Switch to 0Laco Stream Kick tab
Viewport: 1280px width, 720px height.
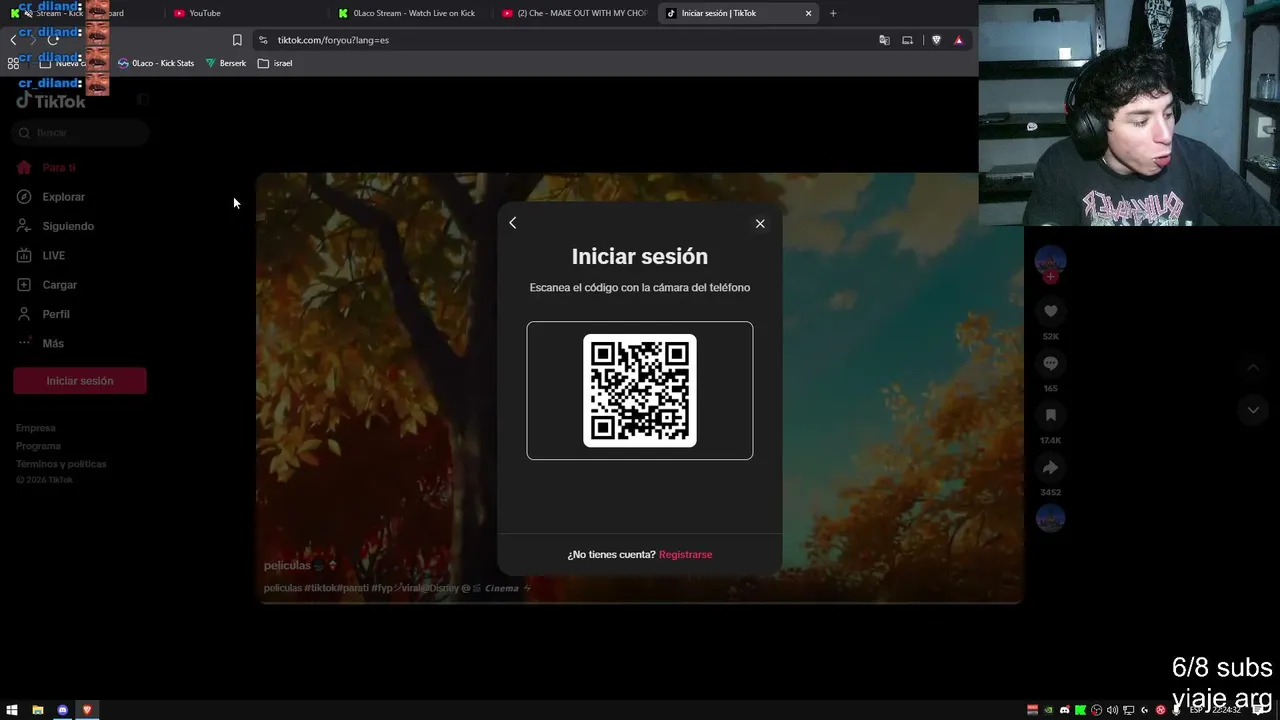point(410,13)
